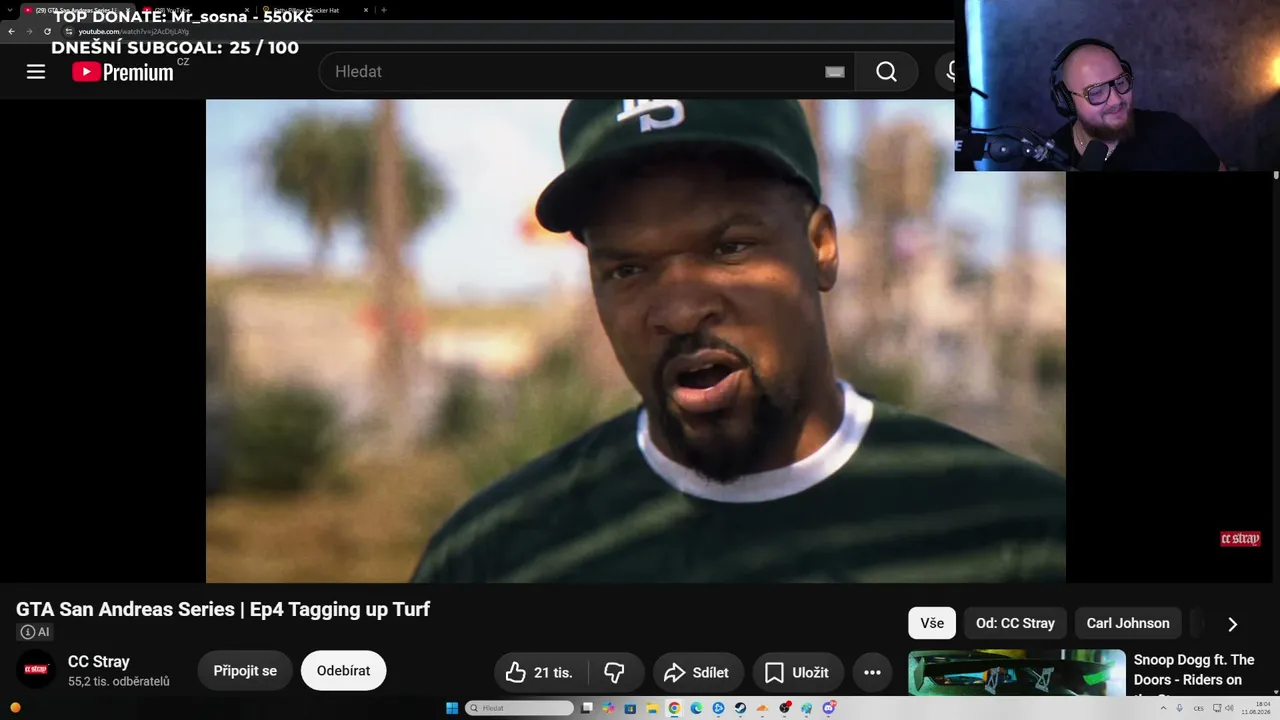Subscribe using the Odebírat button
1280x720 pixels.
click(343, 670)
